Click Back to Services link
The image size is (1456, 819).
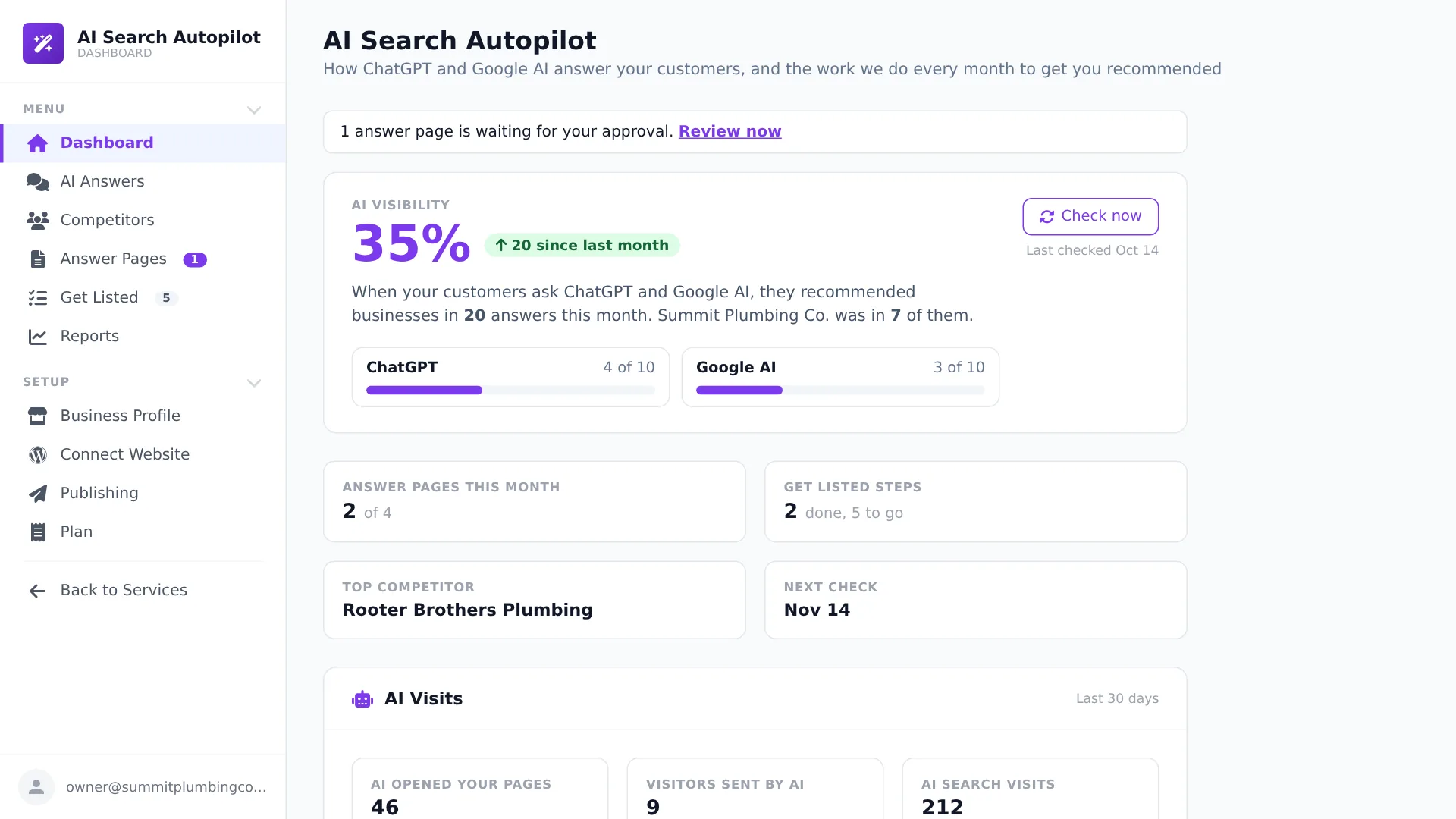point(143,591)
